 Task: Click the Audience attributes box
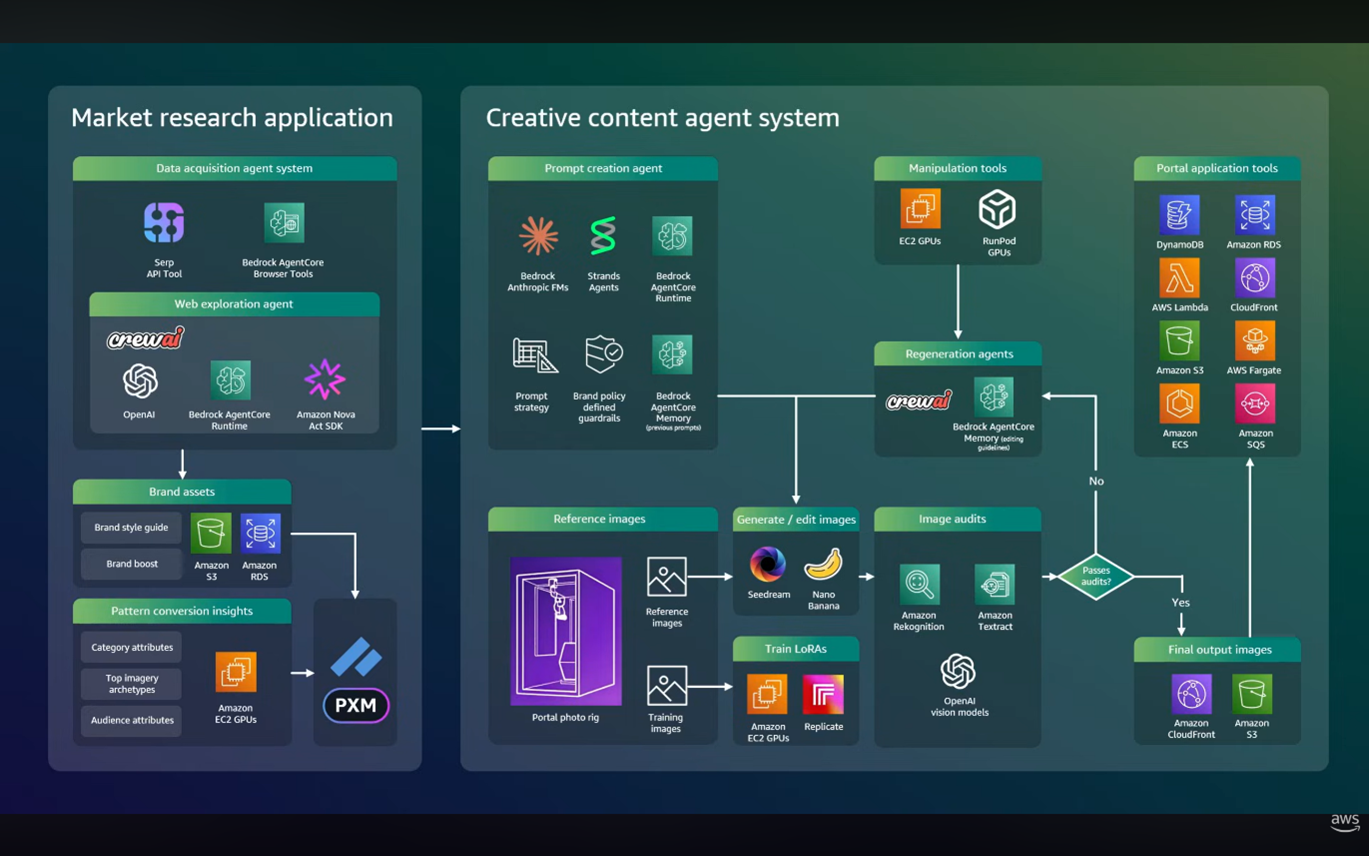131,720
